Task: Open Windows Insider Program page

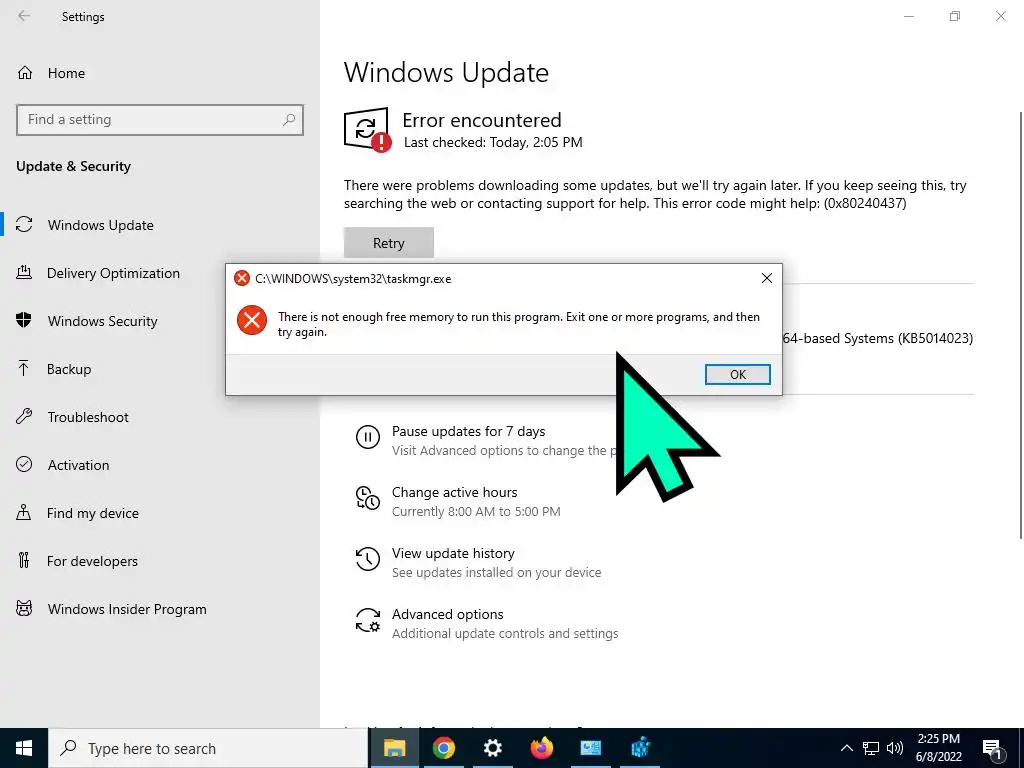Action: tap(127, 609)
